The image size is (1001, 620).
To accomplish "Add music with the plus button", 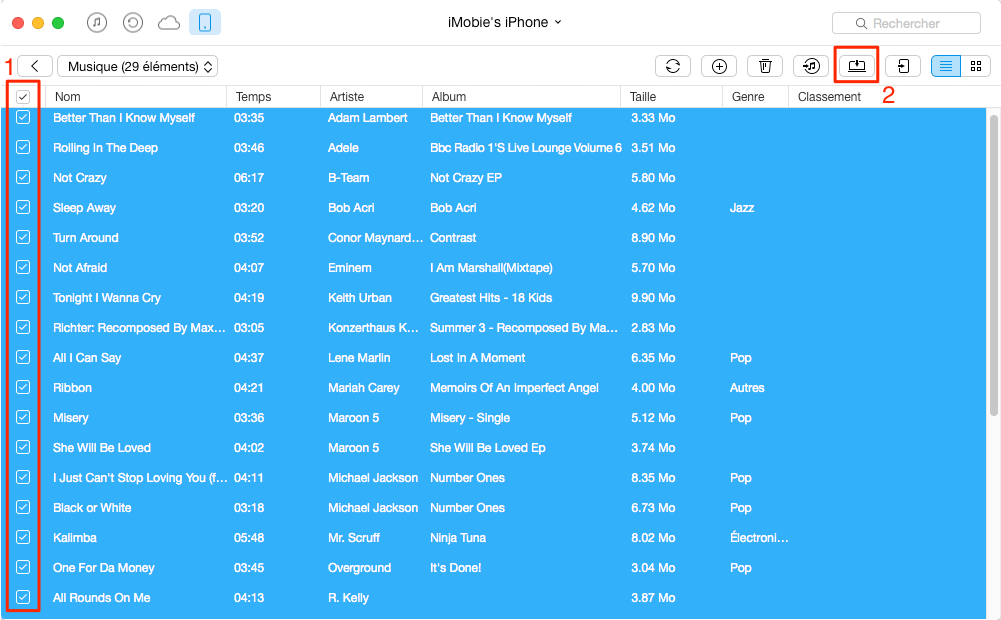I will [719, 66].
